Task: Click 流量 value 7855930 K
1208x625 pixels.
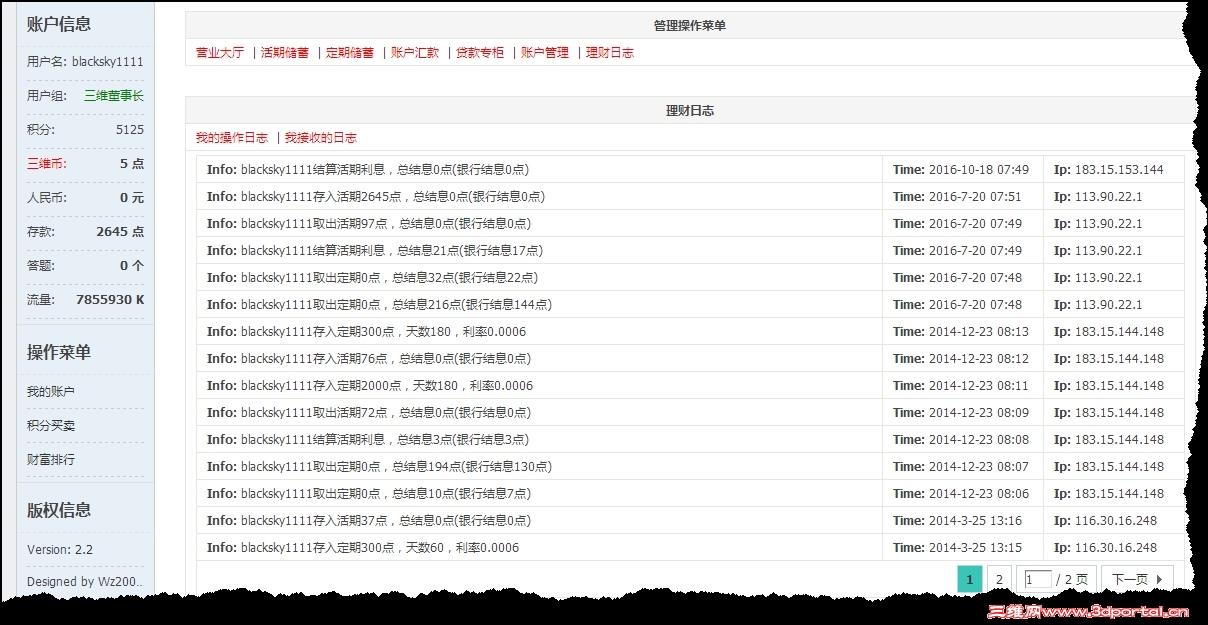Action: [110, 300]
